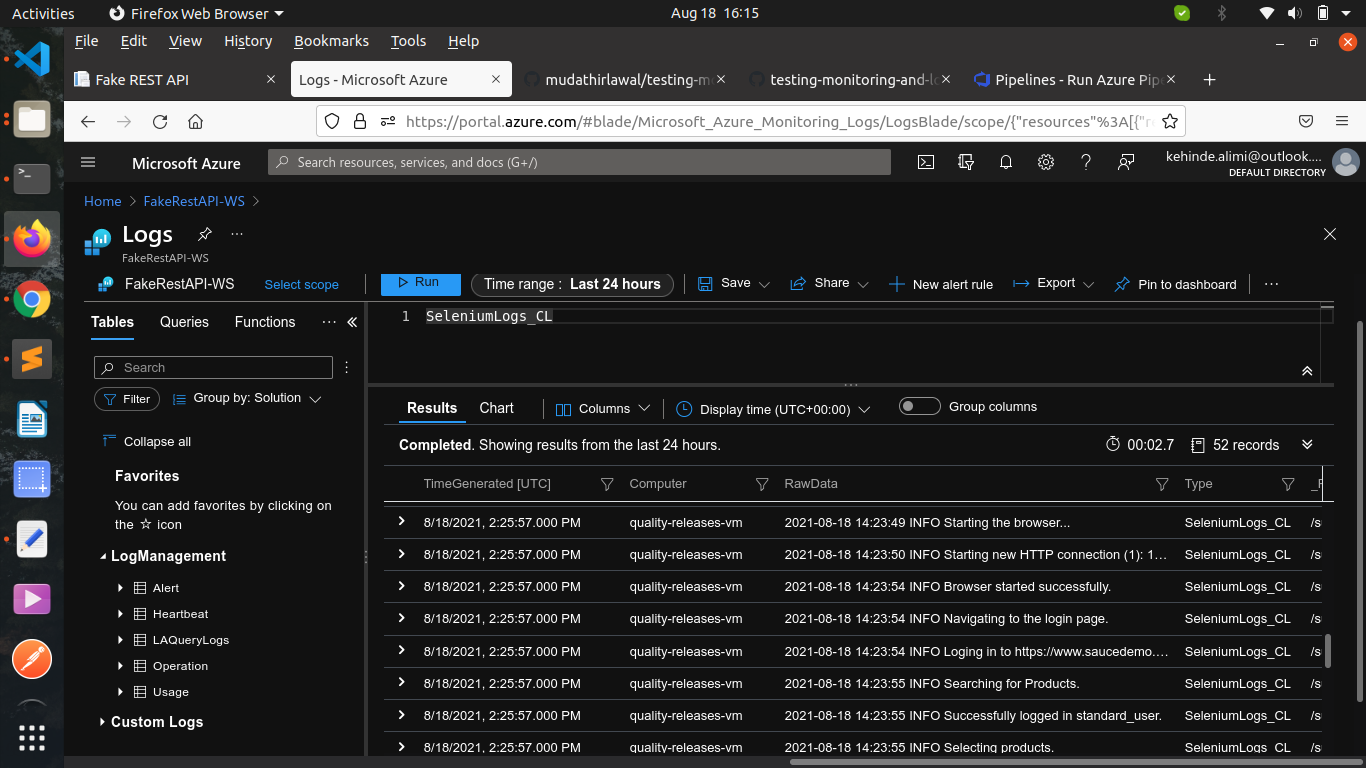Click the tables Search input field
The image size is (1366, 768).
[222, 368]
